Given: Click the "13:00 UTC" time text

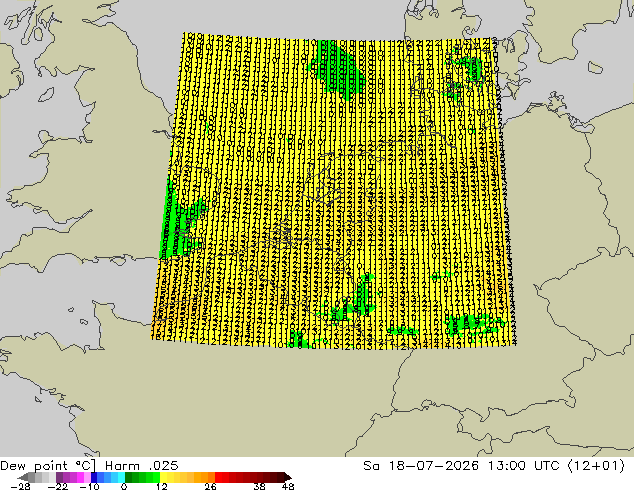Looking at the screenshot, I should point(523,466).
